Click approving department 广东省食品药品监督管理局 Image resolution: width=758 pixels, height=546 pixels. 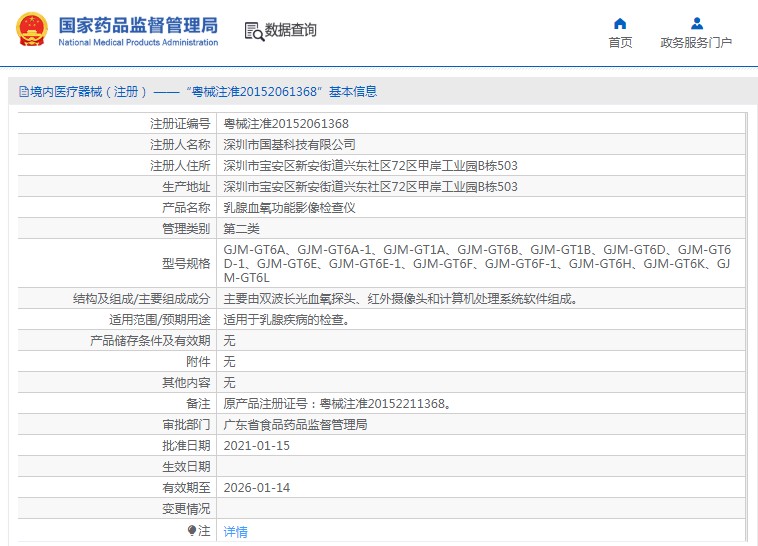point(295,425)
